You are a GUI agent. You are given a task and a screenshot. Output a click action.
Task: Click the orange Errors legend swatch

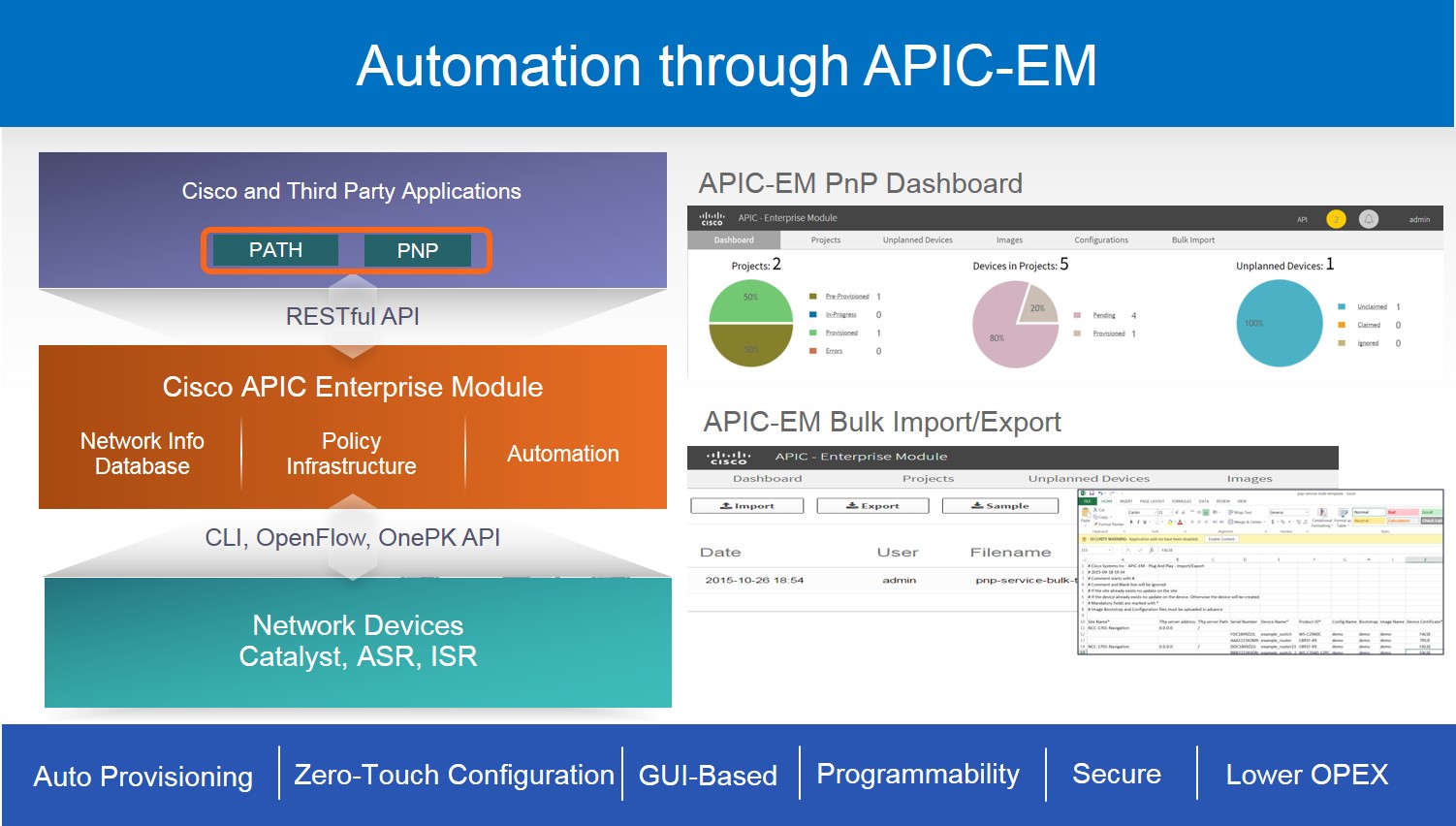[x=813, y=351]
